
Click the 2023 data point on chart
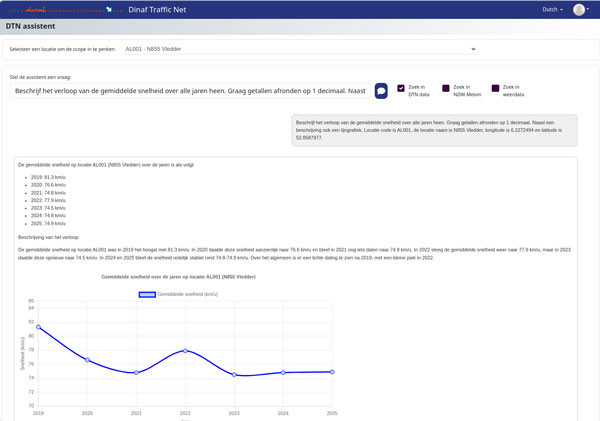[x=234, y=375]
